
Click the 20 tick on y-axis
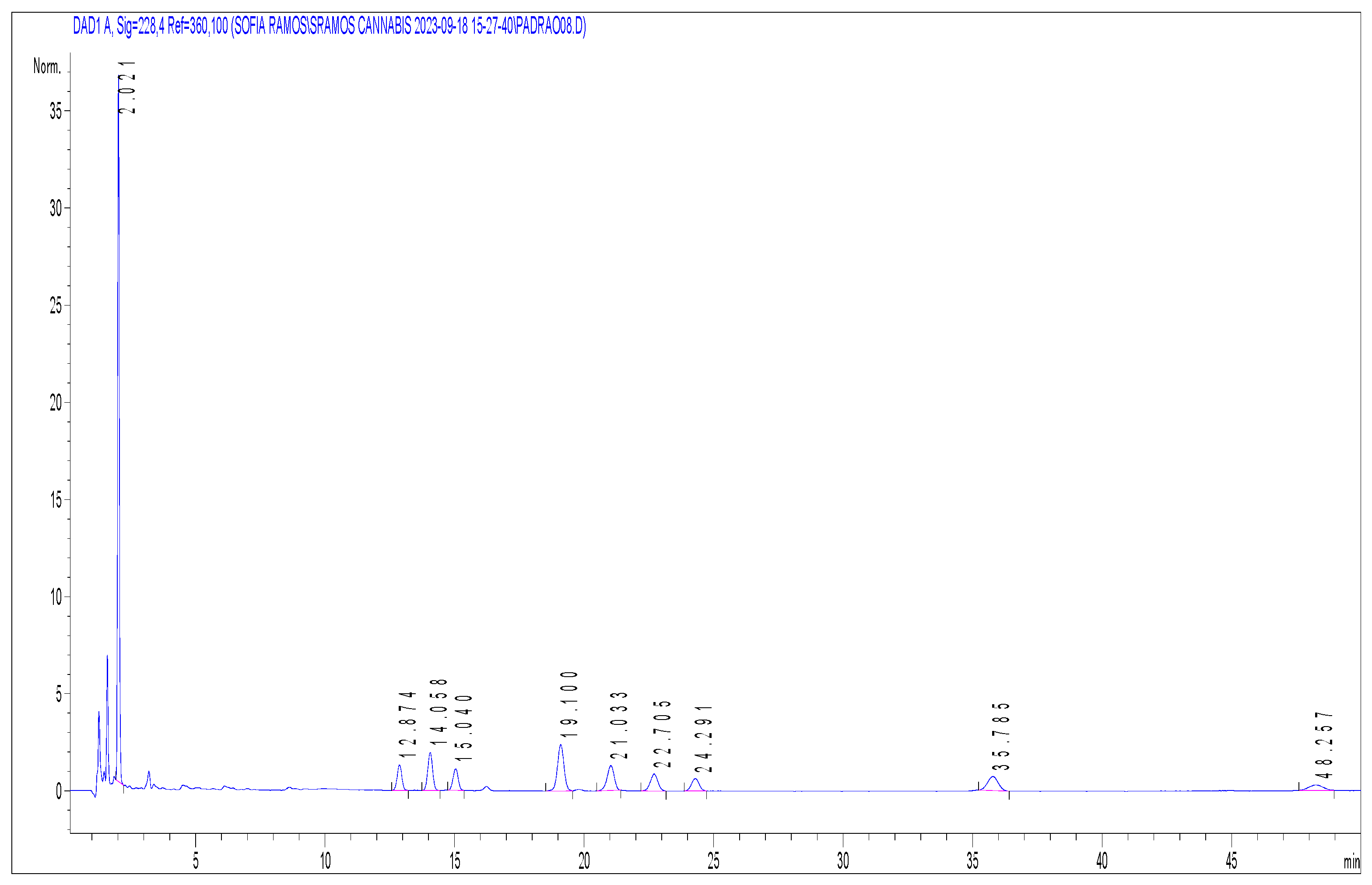coord(56,403)
